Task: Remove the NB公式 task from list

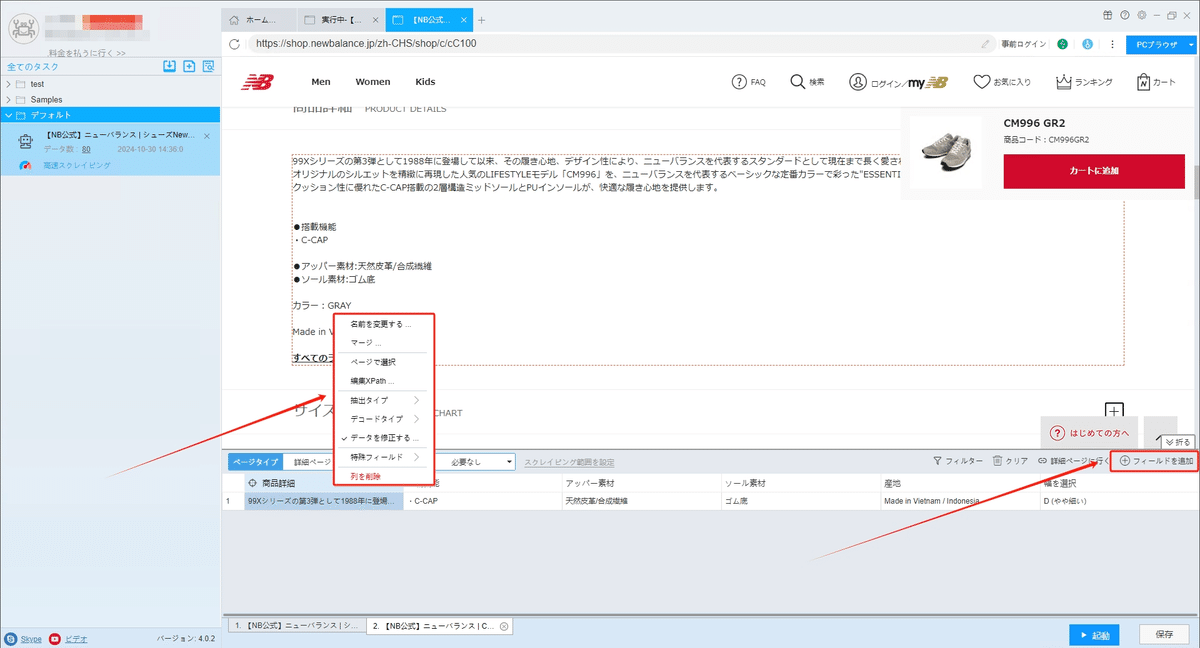Action: point(207,136)
